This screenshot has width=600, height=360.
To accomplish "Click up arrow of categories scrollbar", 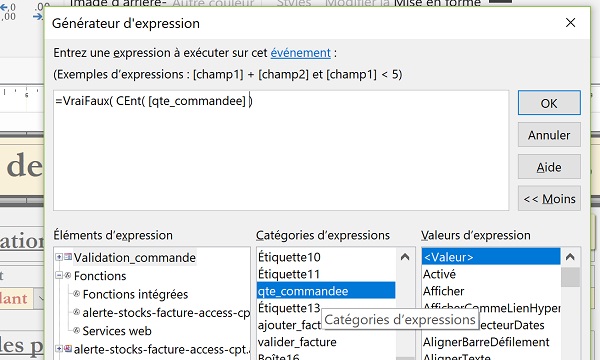I will tap(405, 257).
